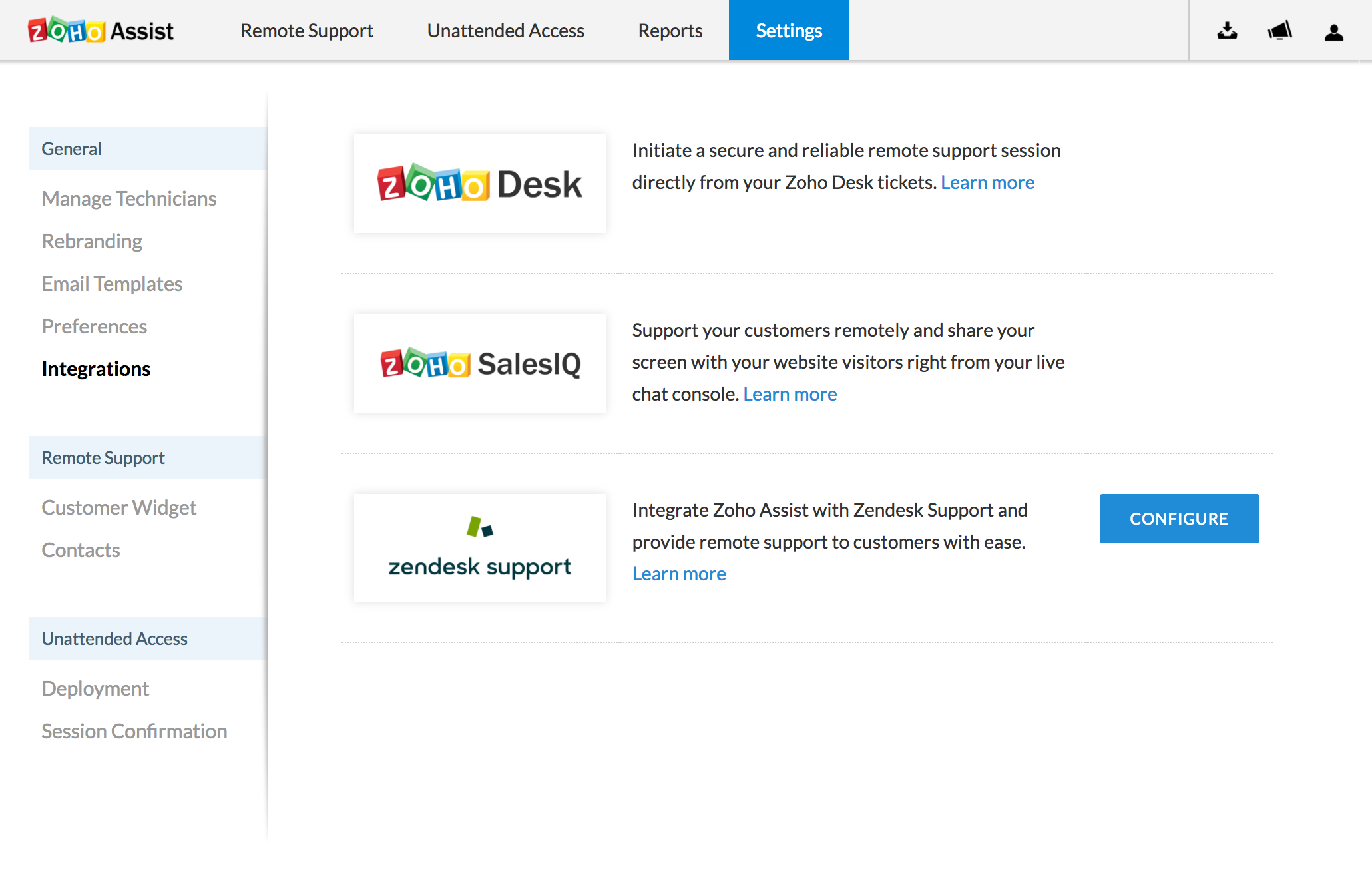Click the Zoho Assist logo
The height and width of the screenshot is (882, 1372).
[101, 31]
